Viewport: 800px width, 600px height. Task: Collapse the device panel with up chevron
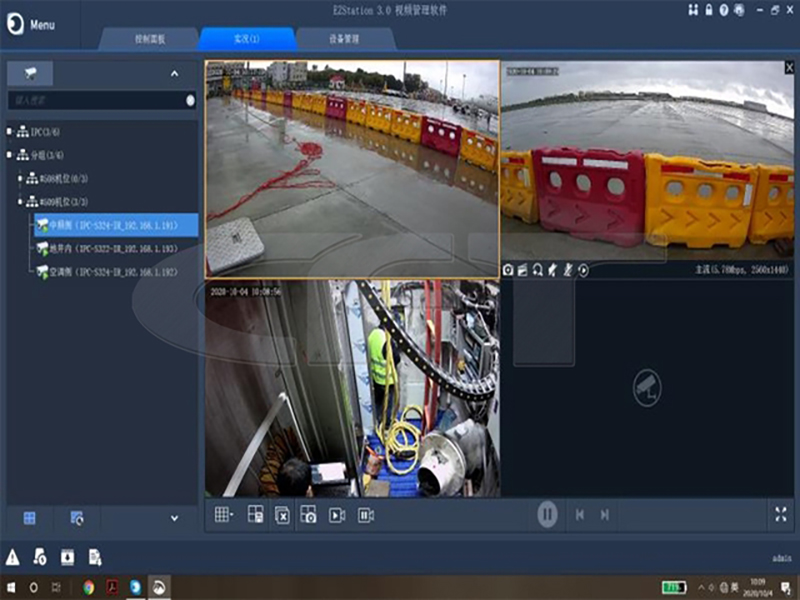pos(174,74)
